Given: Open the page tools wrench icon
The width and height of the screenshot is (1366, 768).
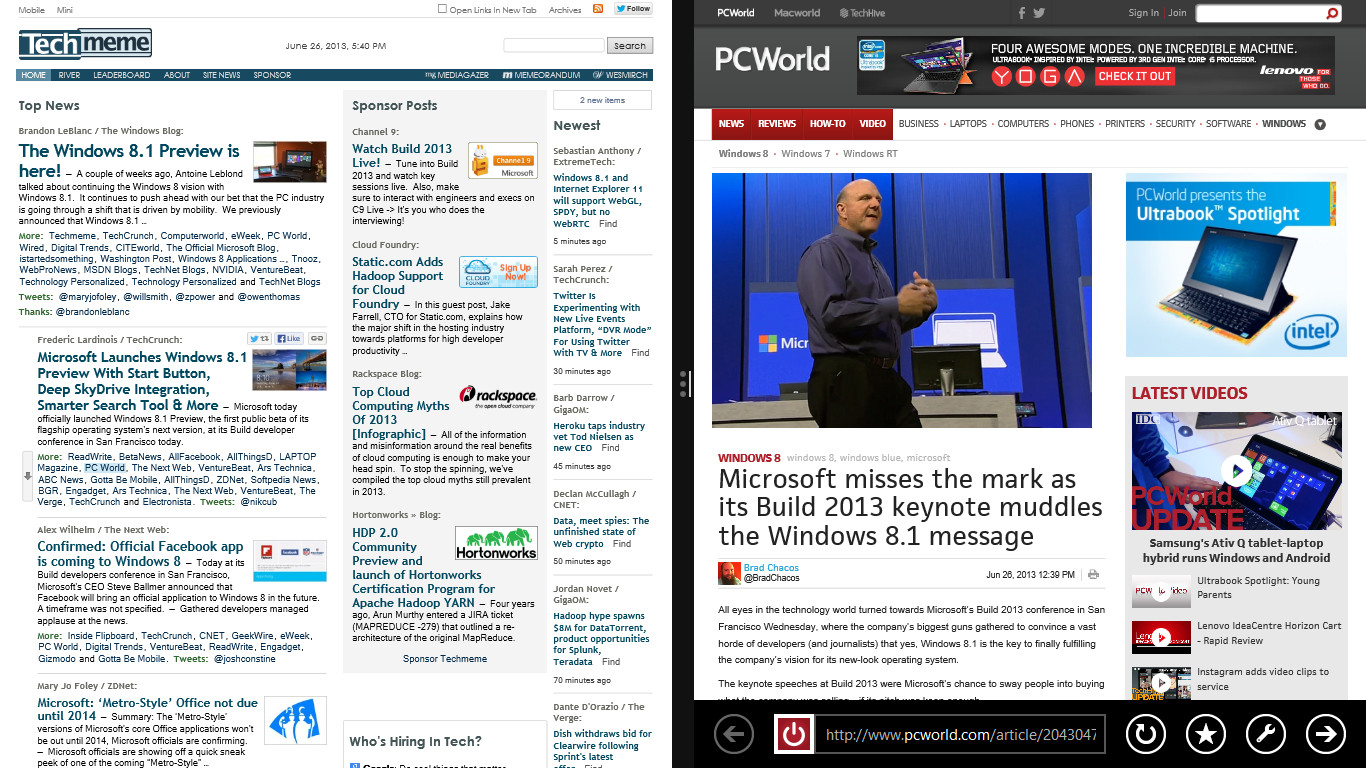Looking at the screenshot, I should click(1265, 735).
